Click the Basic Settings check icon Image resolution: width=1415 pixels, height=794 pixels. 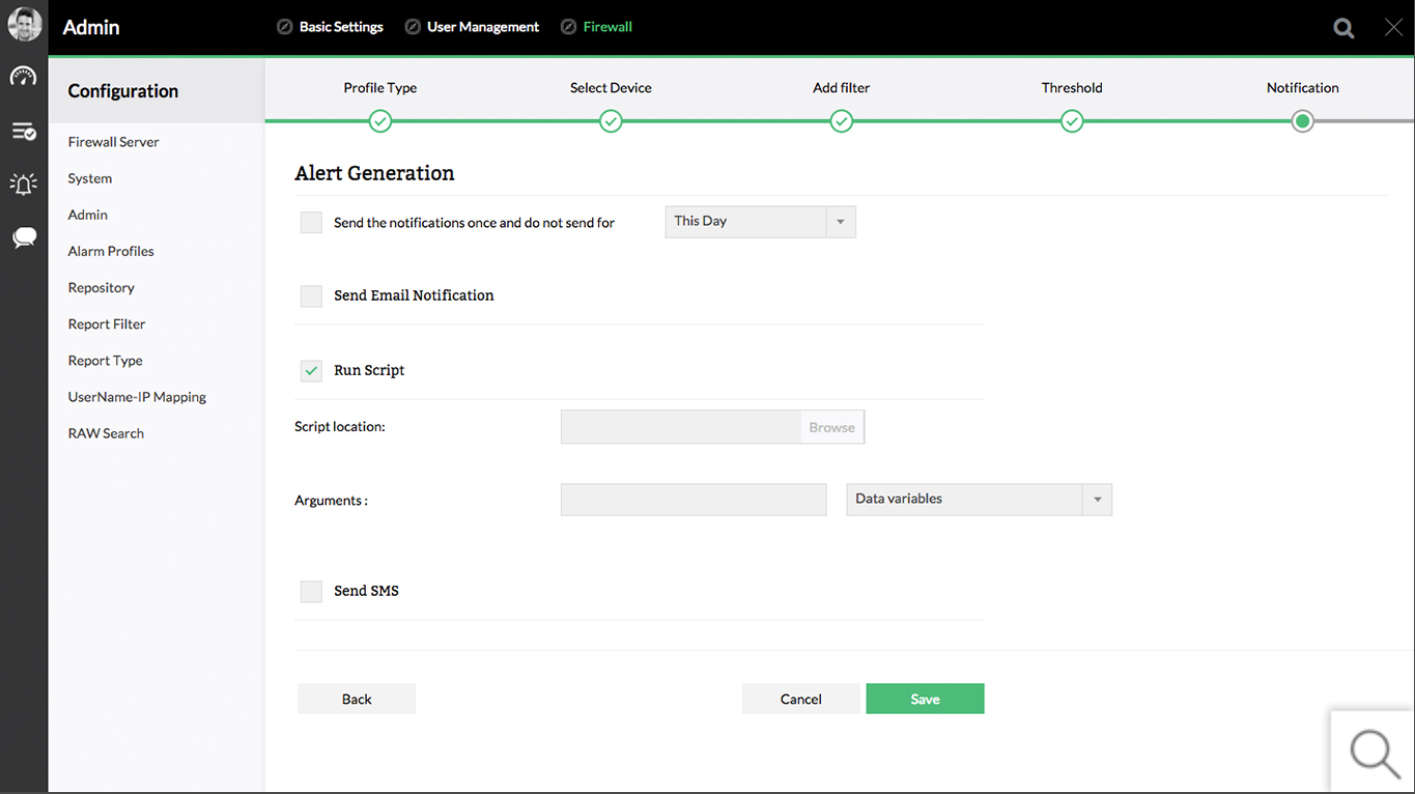tap(284, 26)
